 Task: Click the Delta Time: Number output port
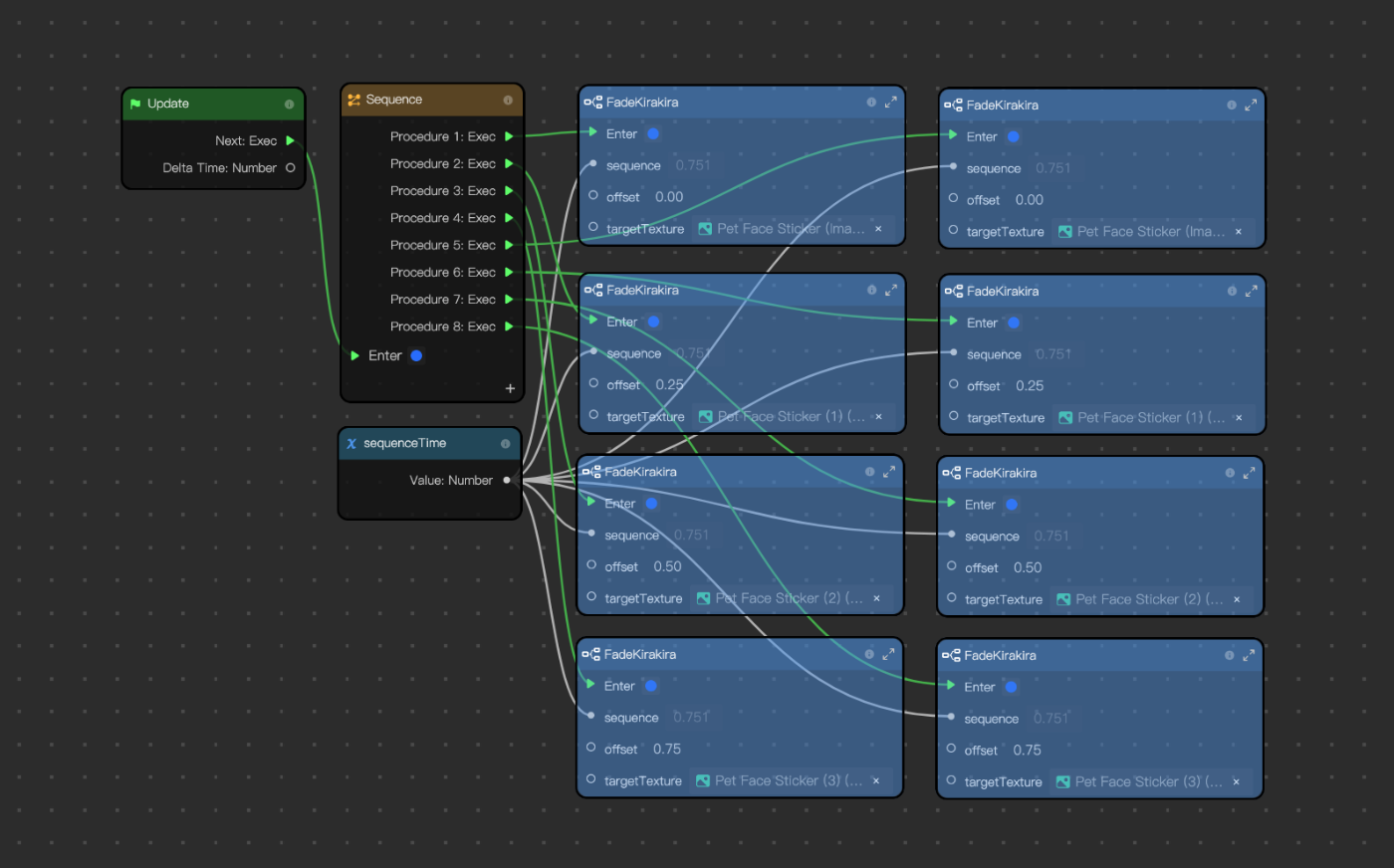tap(290, 168)
